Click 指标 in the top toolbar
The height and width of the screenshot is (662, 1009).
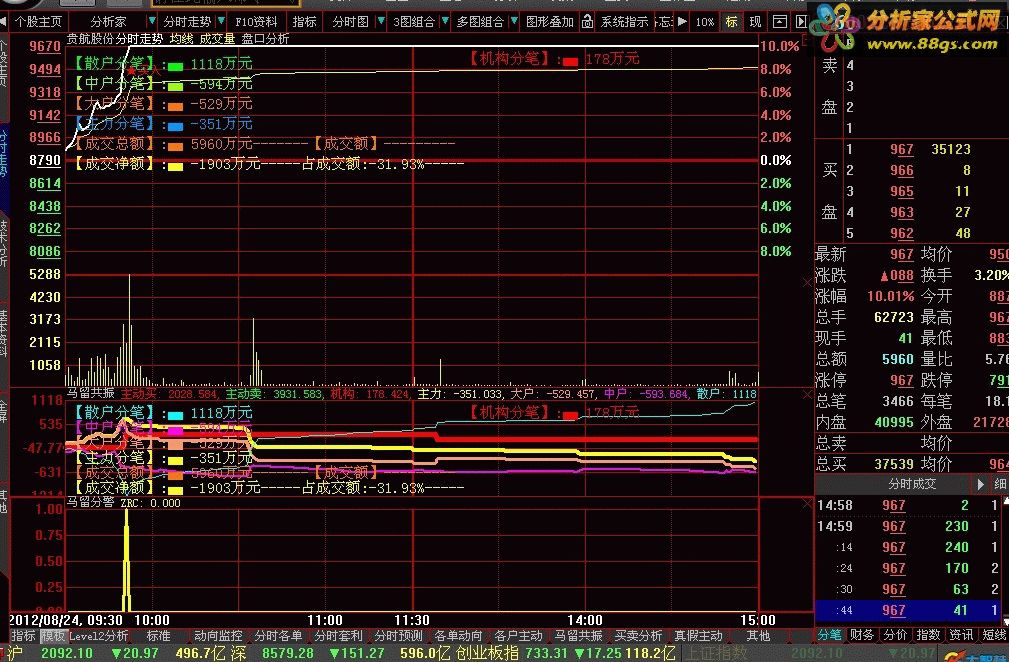tap(304, 22)
